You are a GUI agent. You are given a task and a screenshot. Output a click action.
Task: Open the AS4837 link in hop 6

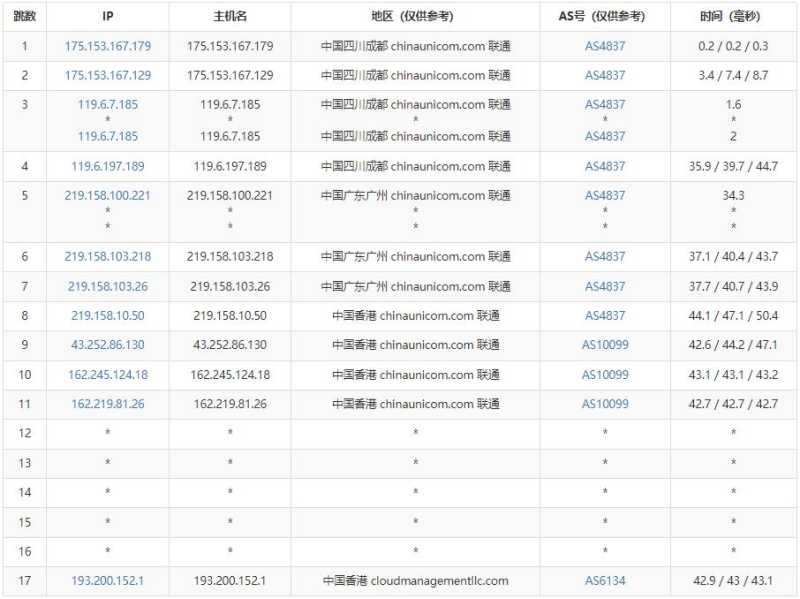605,256
